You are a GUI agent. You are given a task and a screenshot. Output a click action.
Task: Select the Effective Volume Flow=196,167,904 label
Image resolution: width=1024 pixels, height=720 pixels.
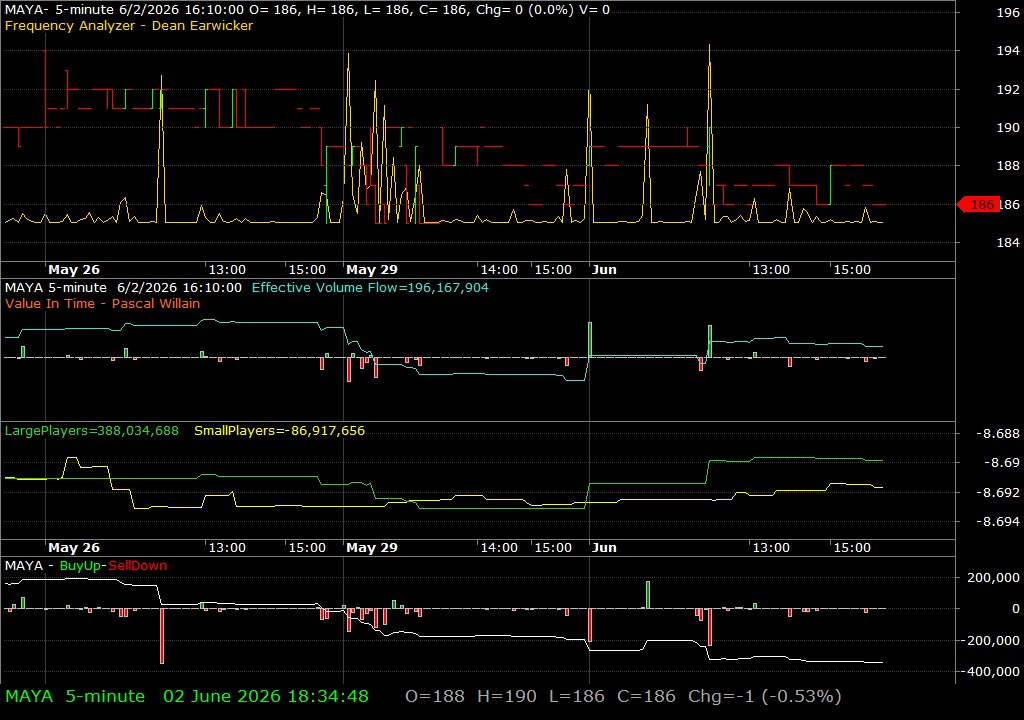coord(370,288)
